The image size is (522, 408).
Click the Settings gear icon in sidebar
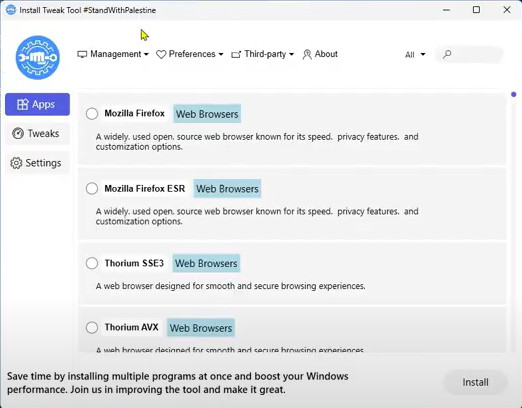(16, 163)
